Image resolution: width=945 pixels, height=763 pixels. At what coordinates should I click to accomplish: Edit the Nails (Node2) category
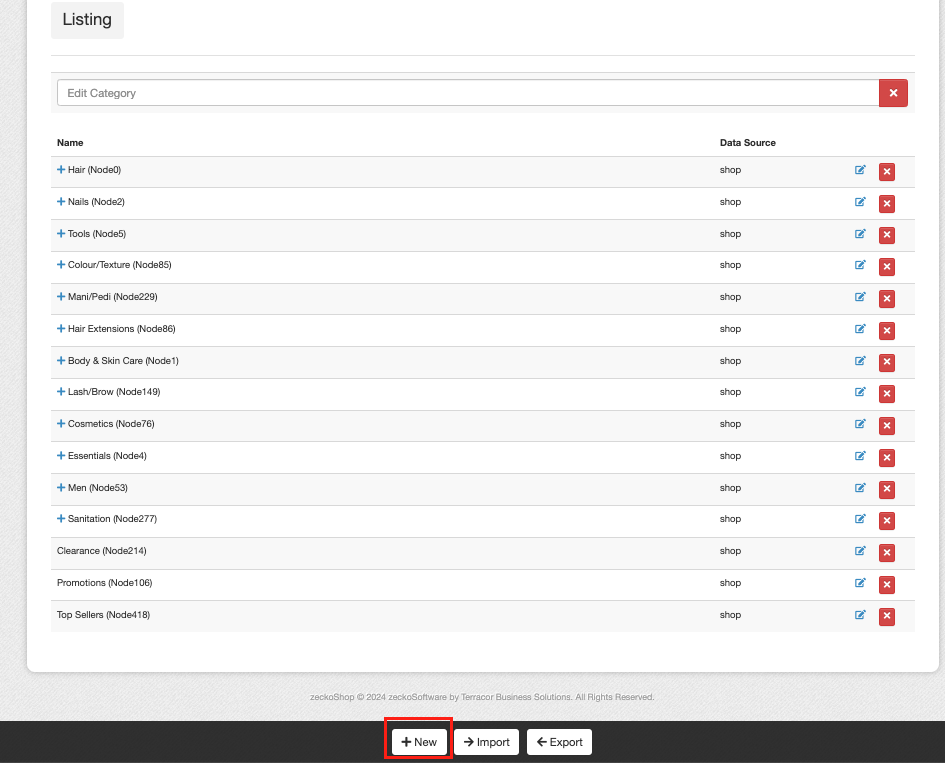click(x=860, y=202)
